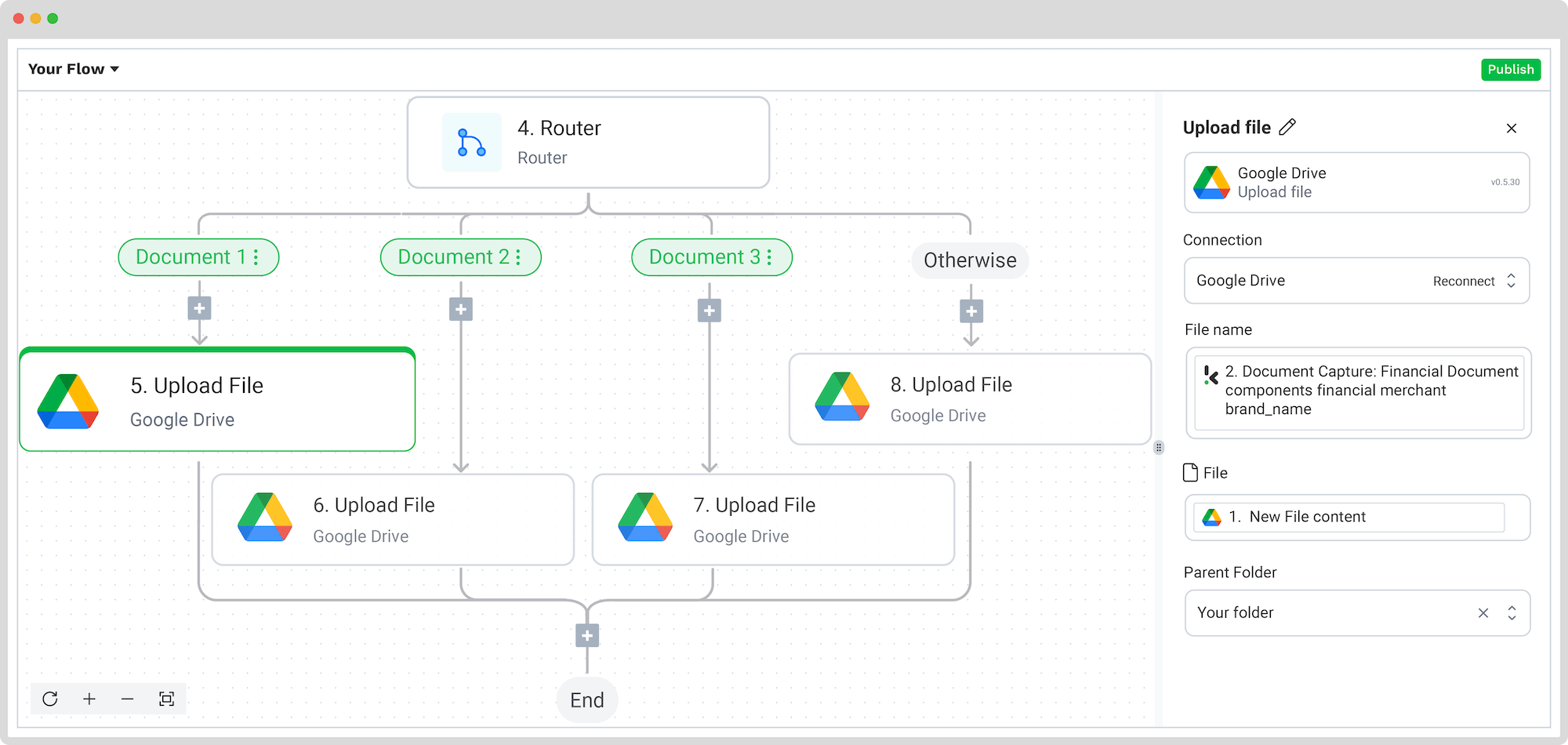This screenshot has height=745, width=1568.
Task: Expand the Google Drive connection selector arrows
Action: pyautogui.click(x=1512, y=281)
